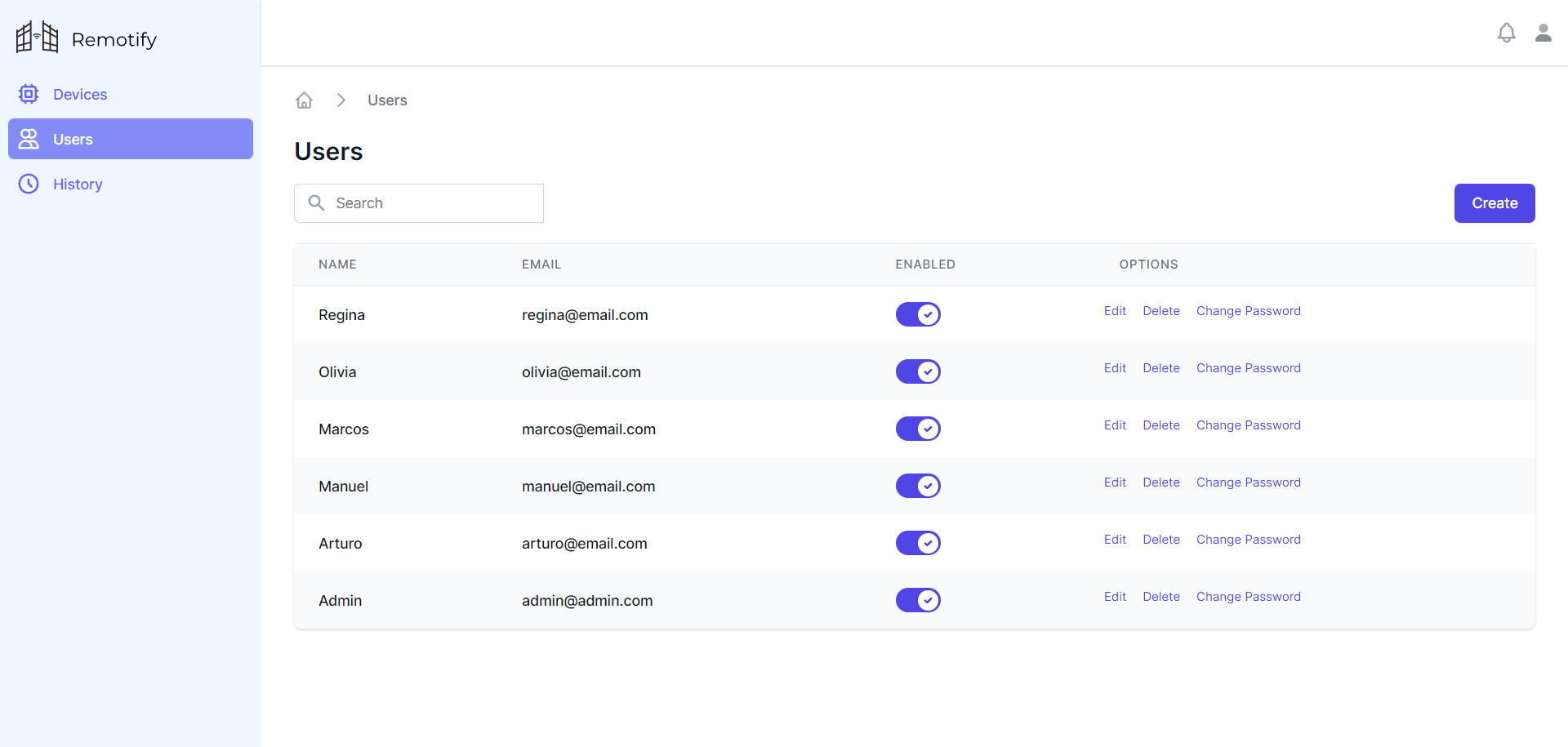Disable the Regina user toggle
1568x747 pixels.
coord(918,314)
